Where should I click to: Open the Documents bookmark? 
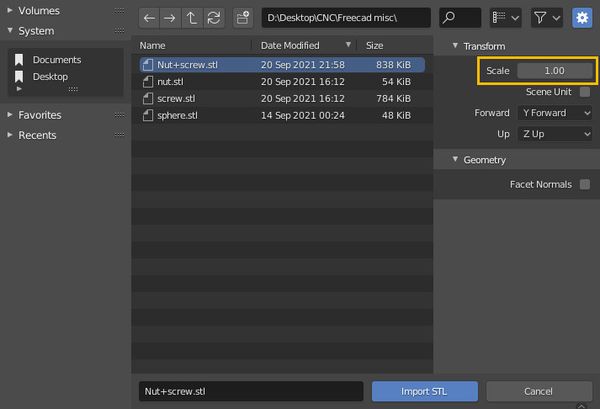pyautogui.click(x=57, y=60)
